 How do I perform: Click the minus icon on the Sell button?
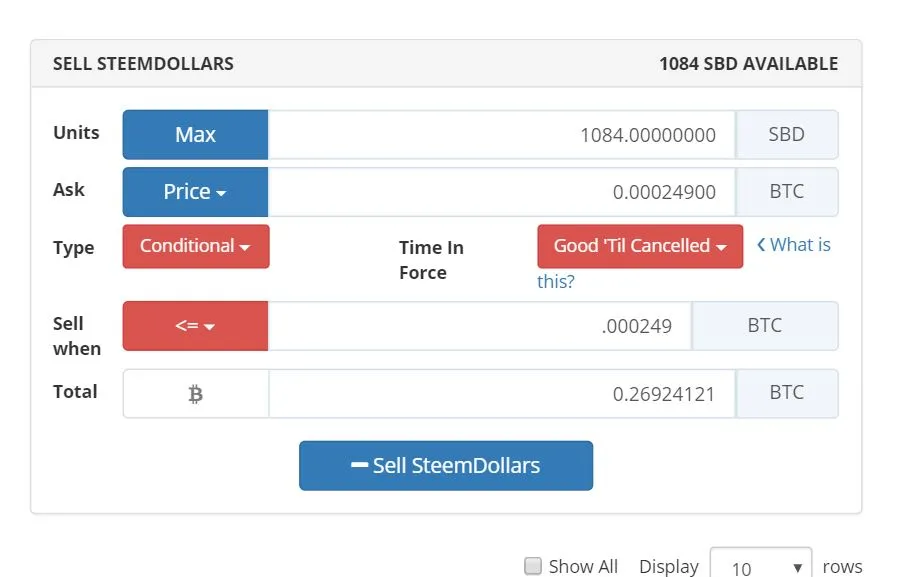pyautogui.click(x=359, y=465)
